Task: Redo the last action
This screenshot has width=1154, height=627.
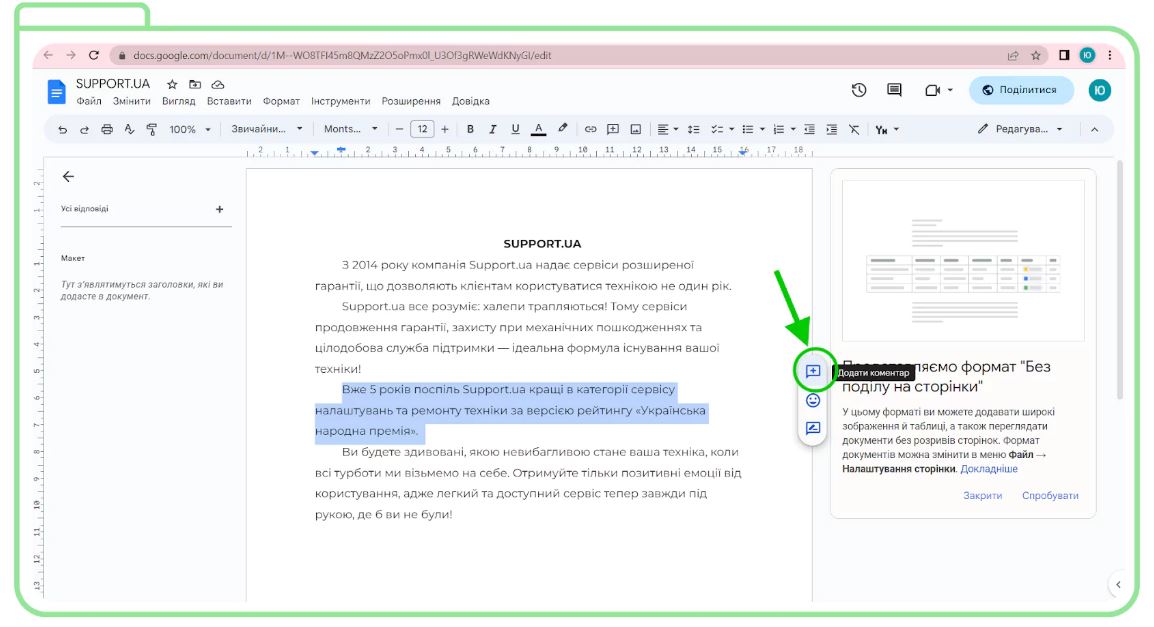Action: coord(85,130)
